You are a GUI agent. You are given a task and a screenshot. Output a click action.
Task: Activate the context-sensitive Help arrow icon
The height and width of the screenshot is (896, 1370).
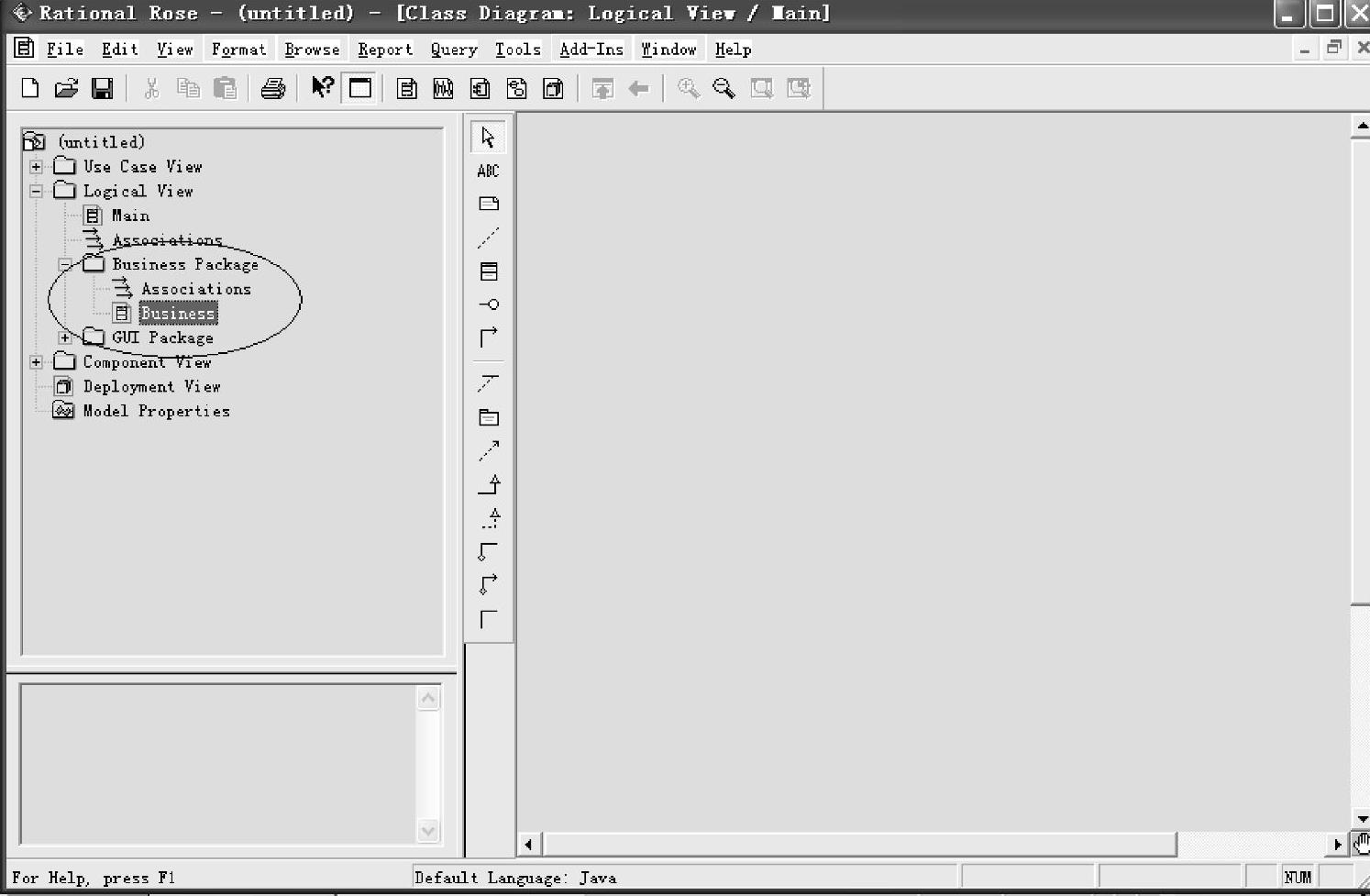(x=323, y=88)
